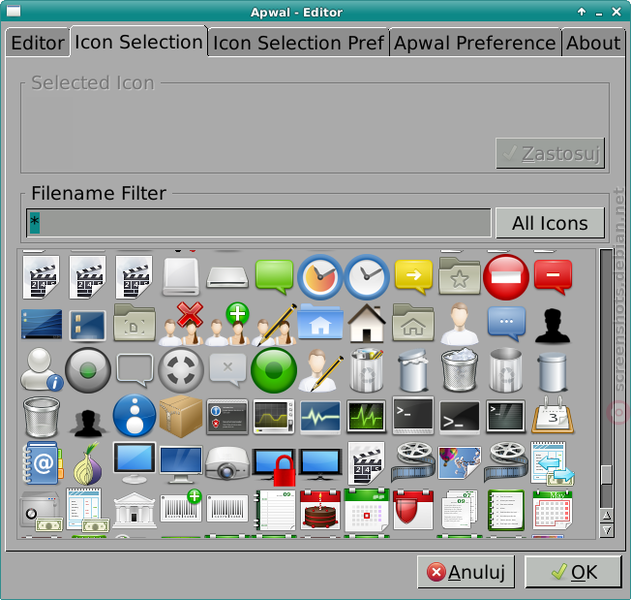The height and width of the screenshot is (600, 631).
Task: Choose the red minus speech bubble icon
Action: pyautogui.click(x=553, y=277)
